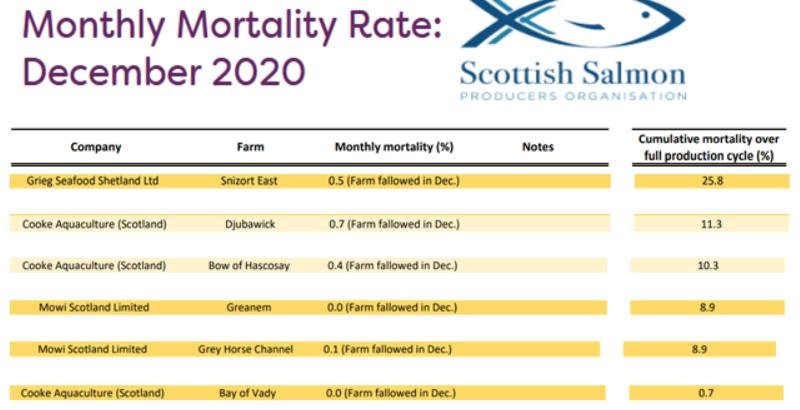Click the December 2020 subtitle text
The height and width of the screenshot is (410, 800).
164,72
